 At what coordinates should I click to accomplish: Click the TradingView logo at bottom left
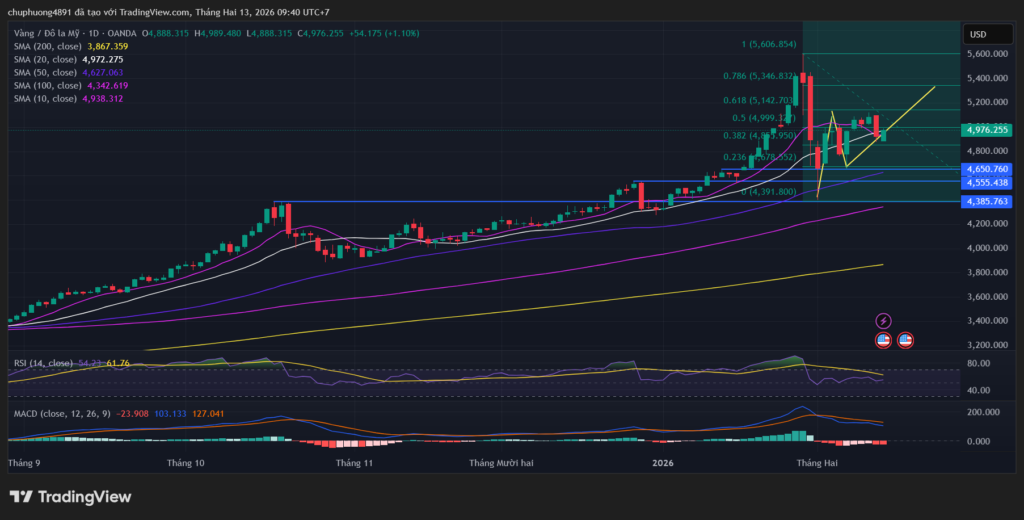(70, 497)
